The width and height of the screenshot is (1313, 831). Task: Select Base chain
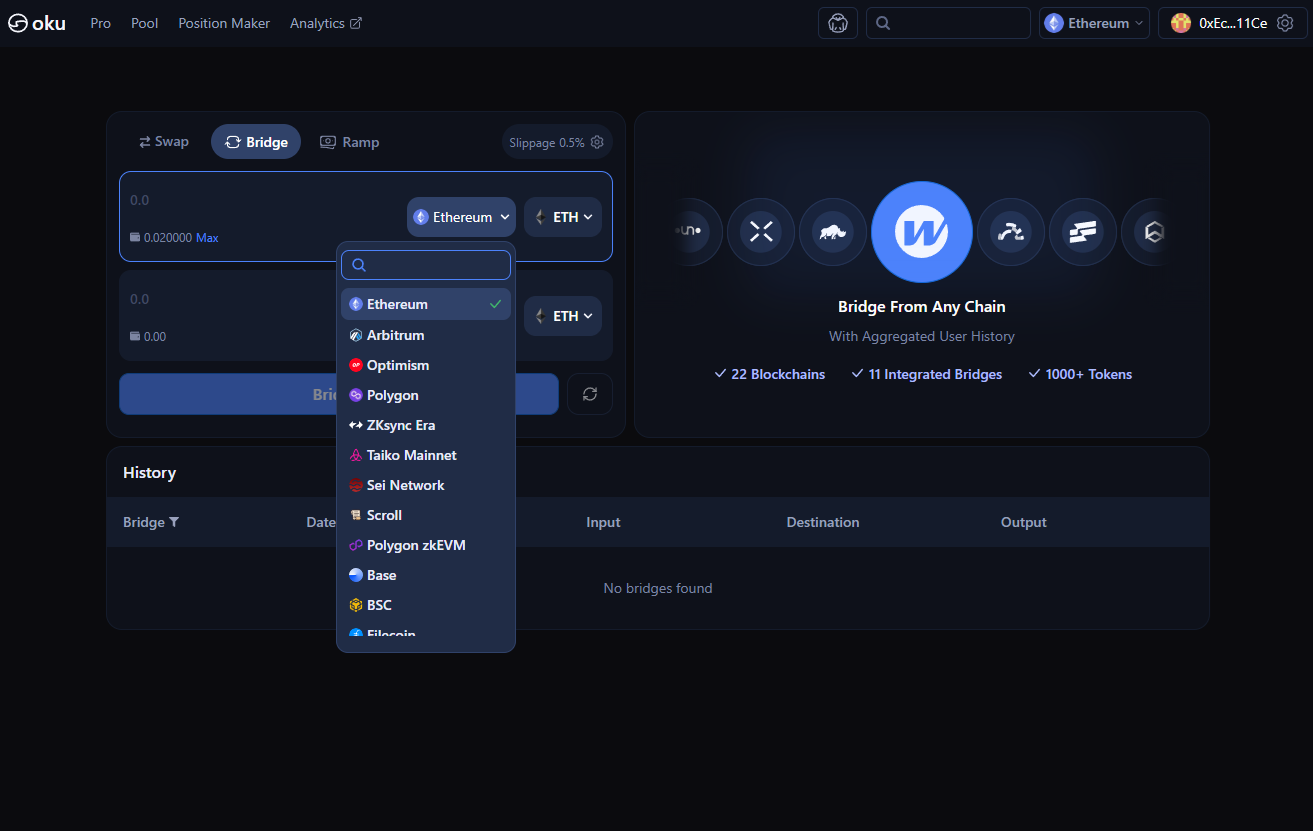point(426,575)
